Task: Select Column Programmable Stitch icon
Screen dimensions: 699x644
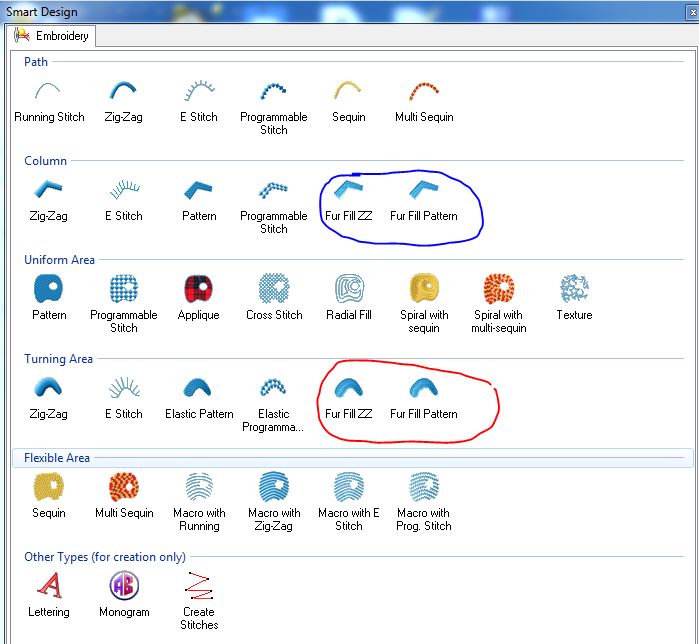Action: [273, 189]
